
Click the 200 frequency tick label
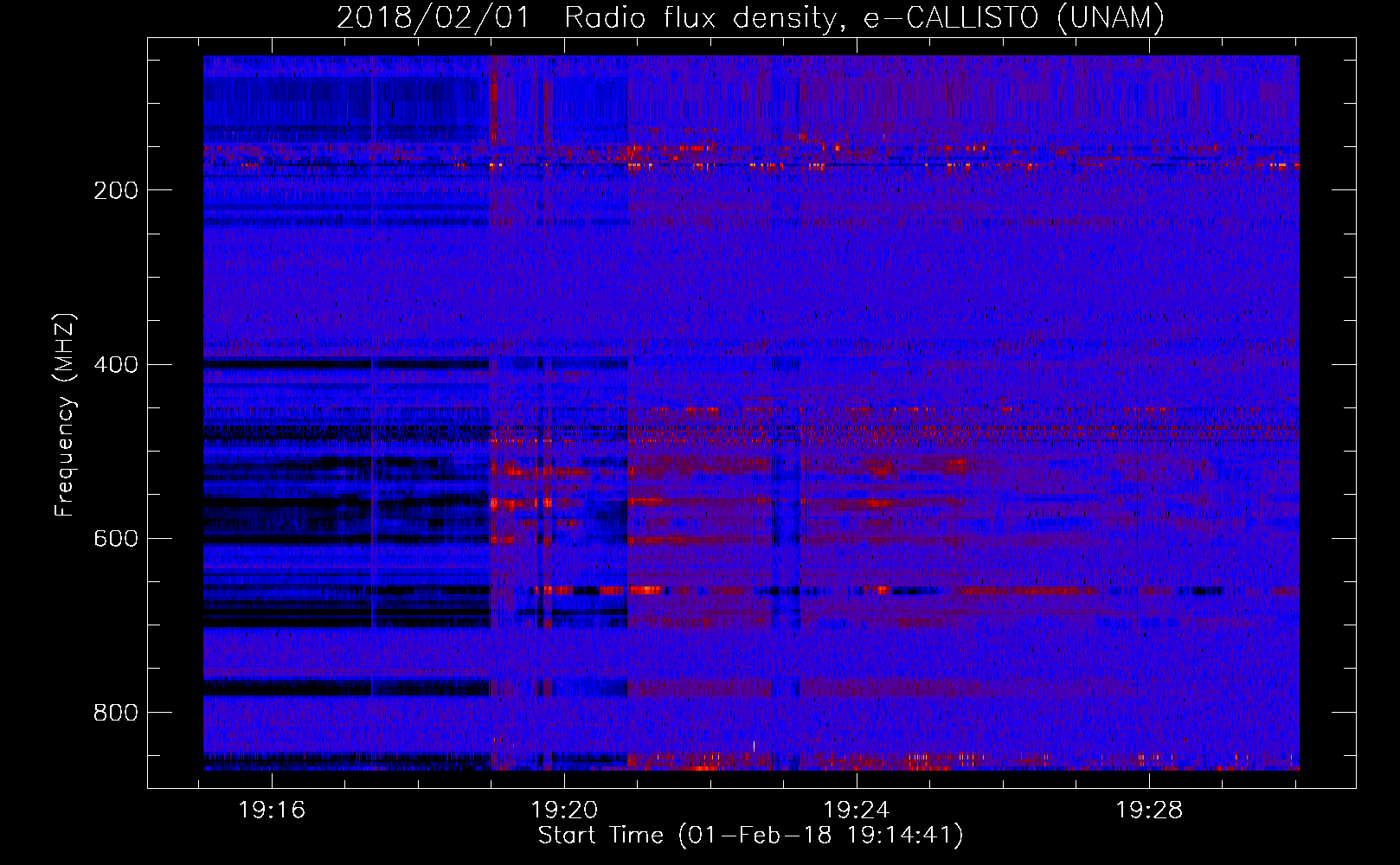(x=115, y=190)
